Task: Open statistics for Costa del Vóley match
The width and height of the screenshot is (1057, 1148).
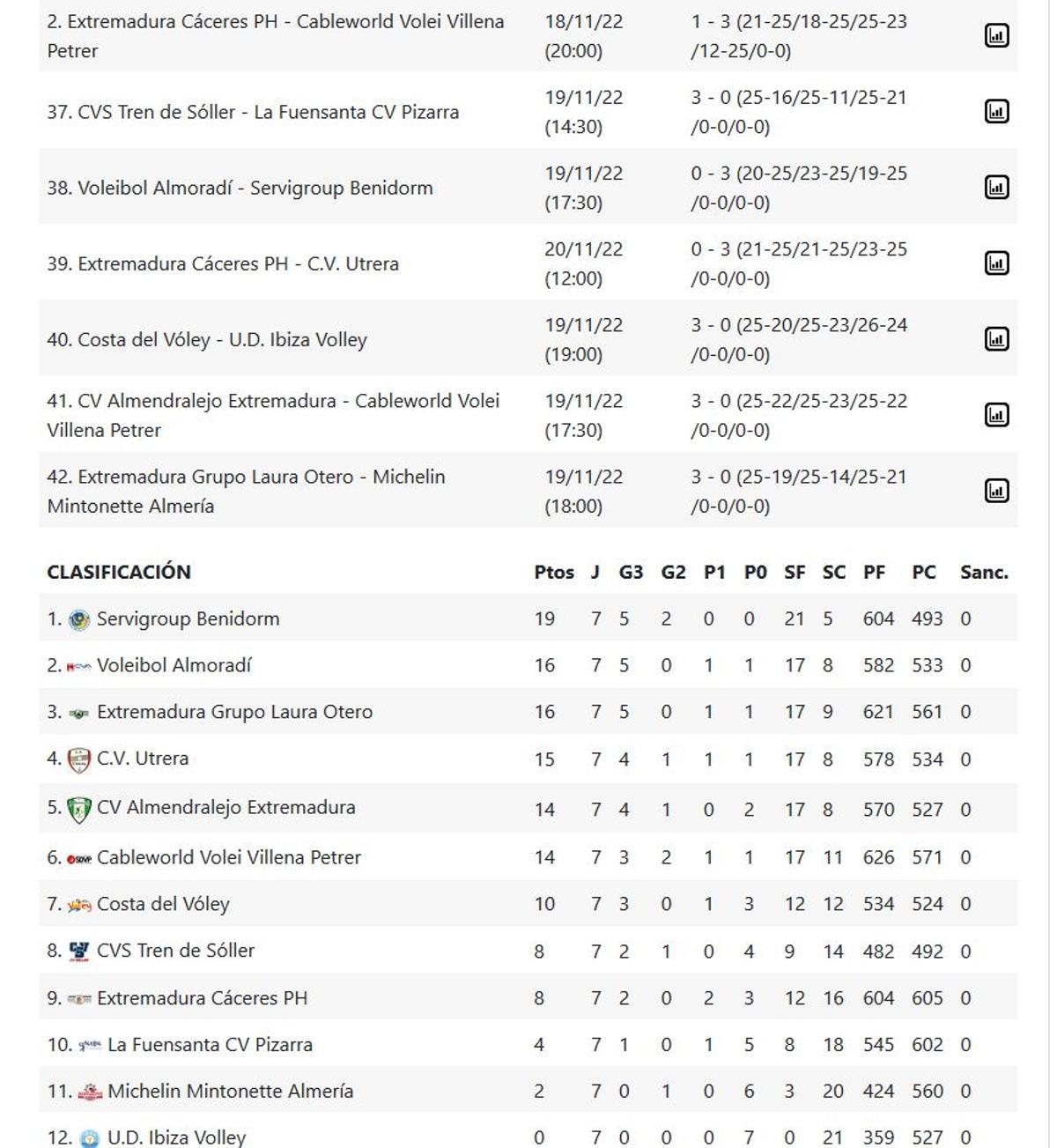Action: 996,336
